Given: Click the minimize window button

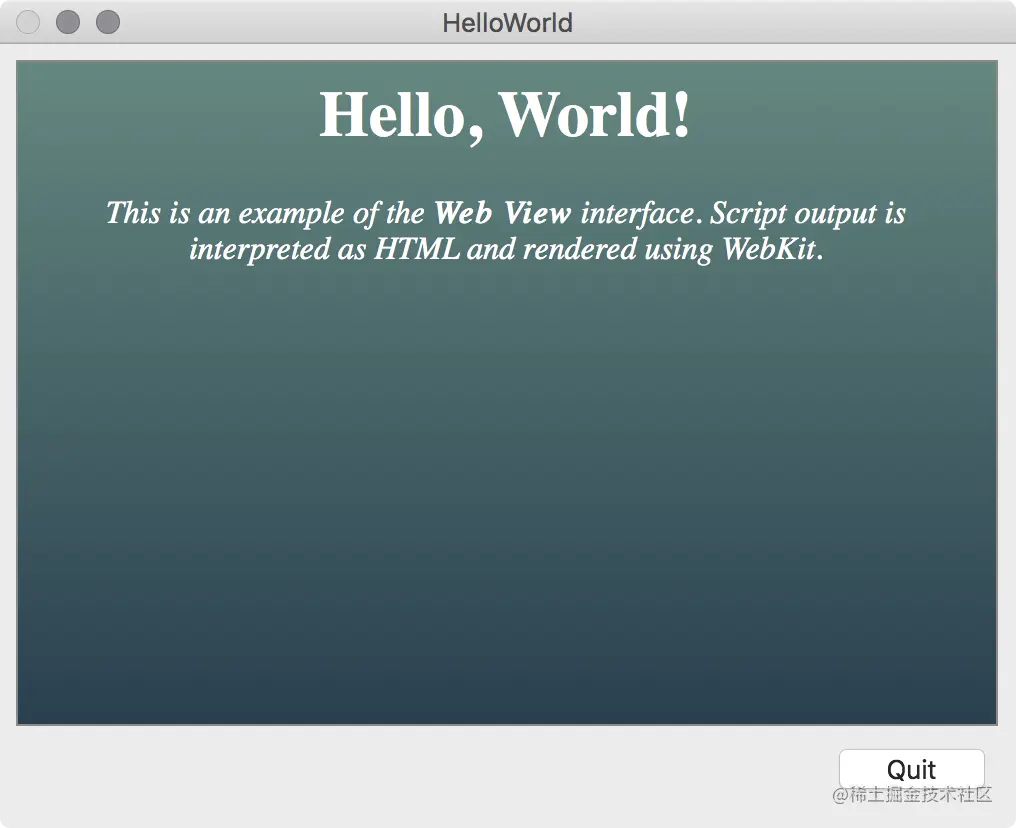Looking at the screenshot, I should tap(68, 22).
